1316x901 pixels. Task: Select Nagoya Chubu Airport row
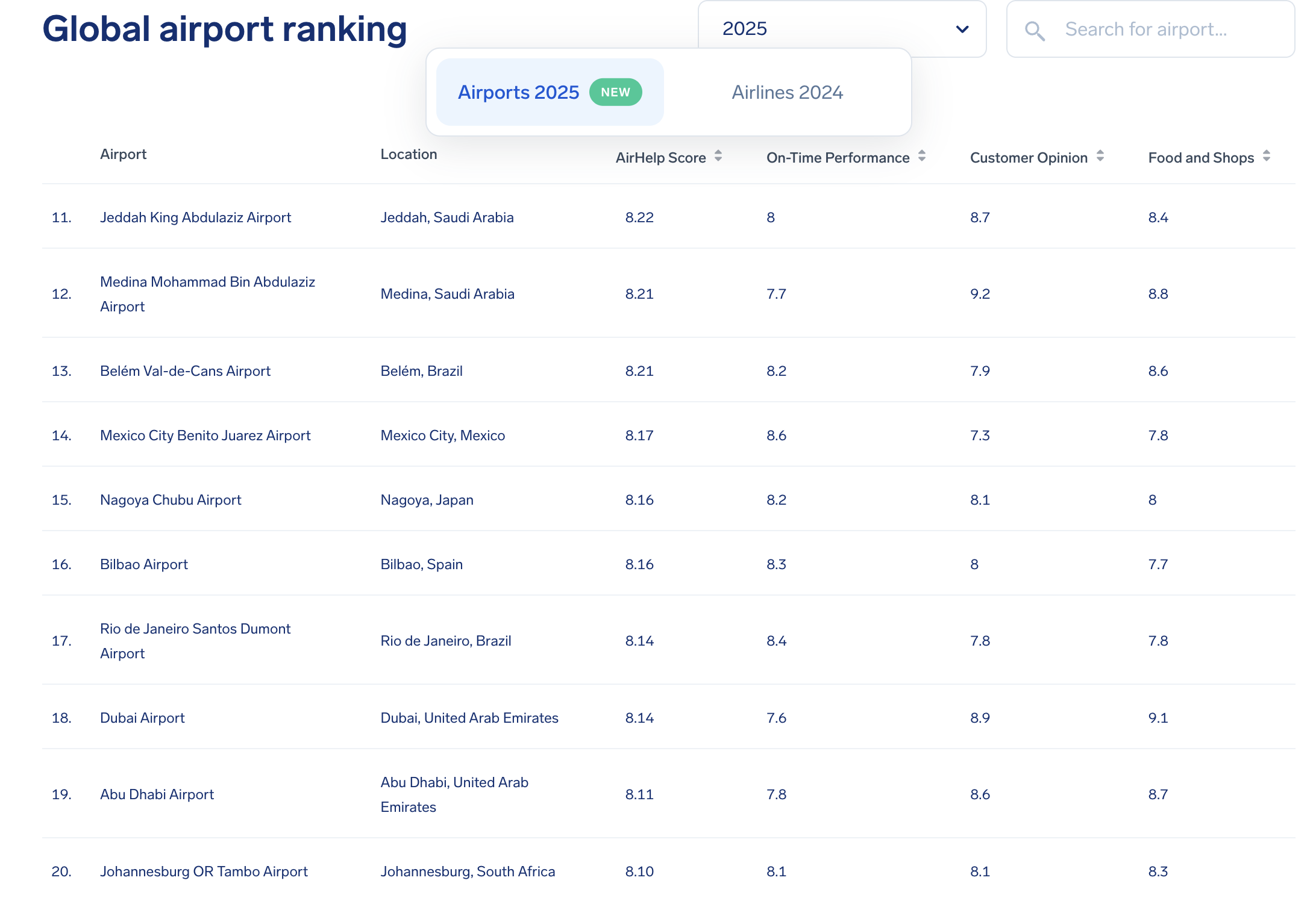coord(171,500)
